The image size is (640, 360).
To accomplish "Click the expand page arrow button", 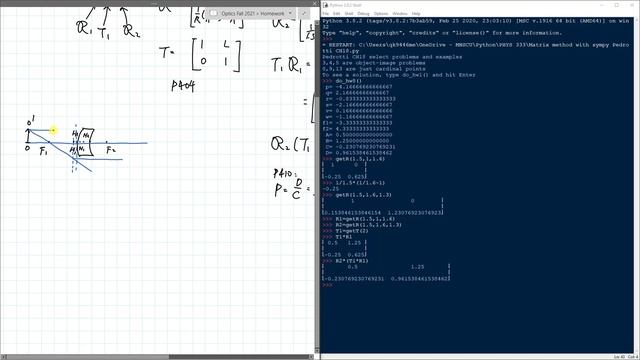I will point(303,13).
